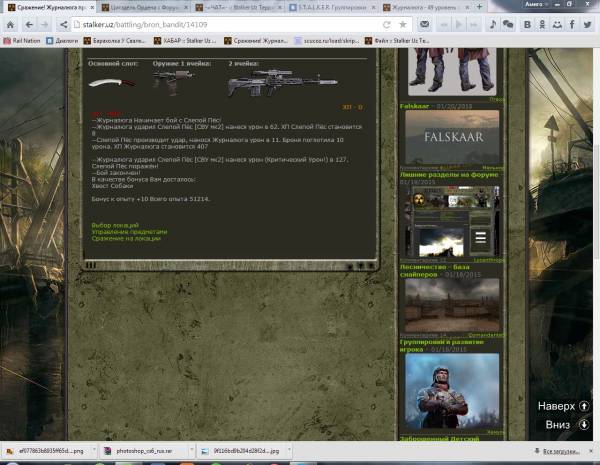Bookmark this page with the star
Screen dimensions: 600x465
coord(403,25)
